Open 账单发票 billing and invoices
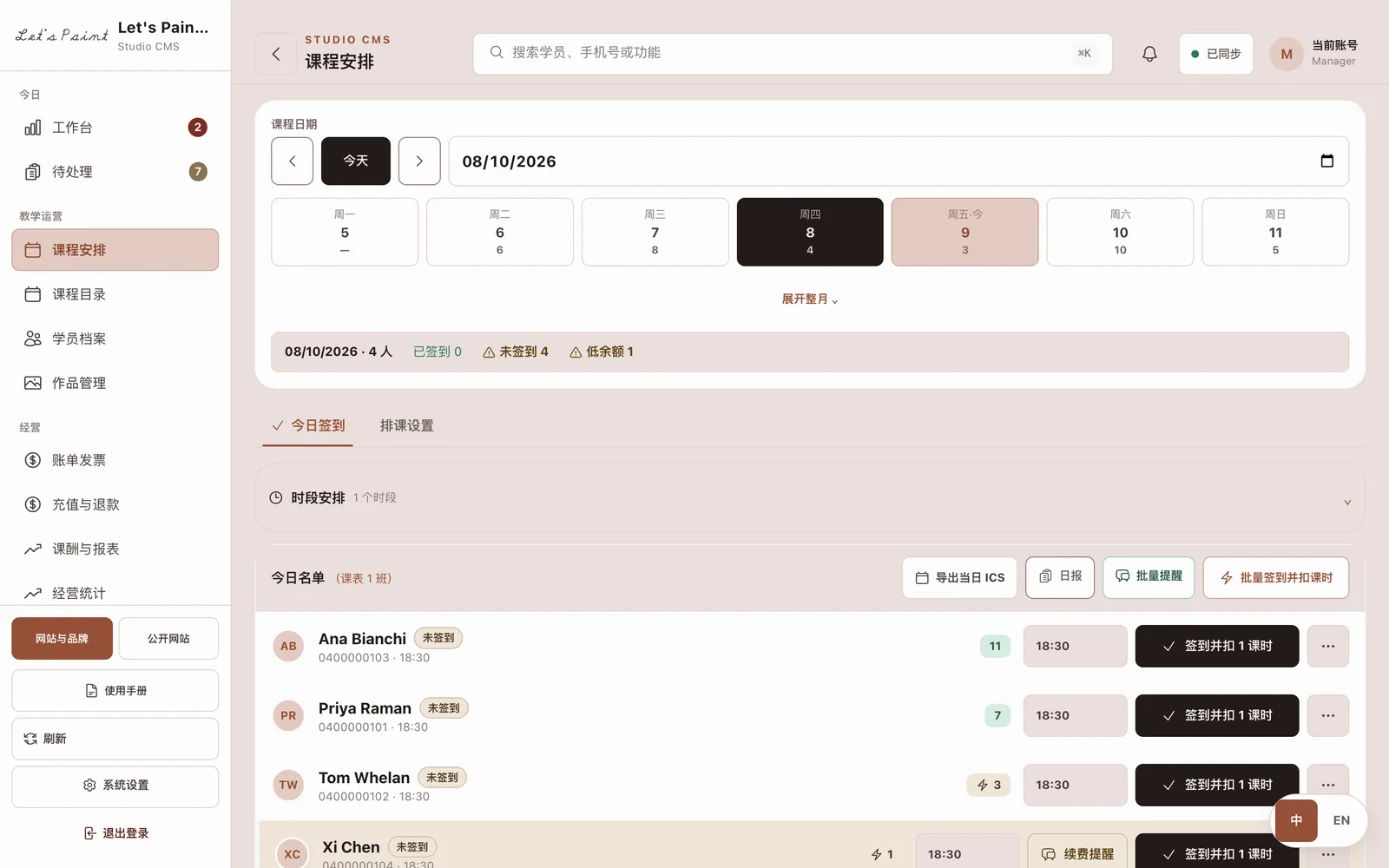The height and width of the screenshot is (868, 1389). [x=115, y=460]
